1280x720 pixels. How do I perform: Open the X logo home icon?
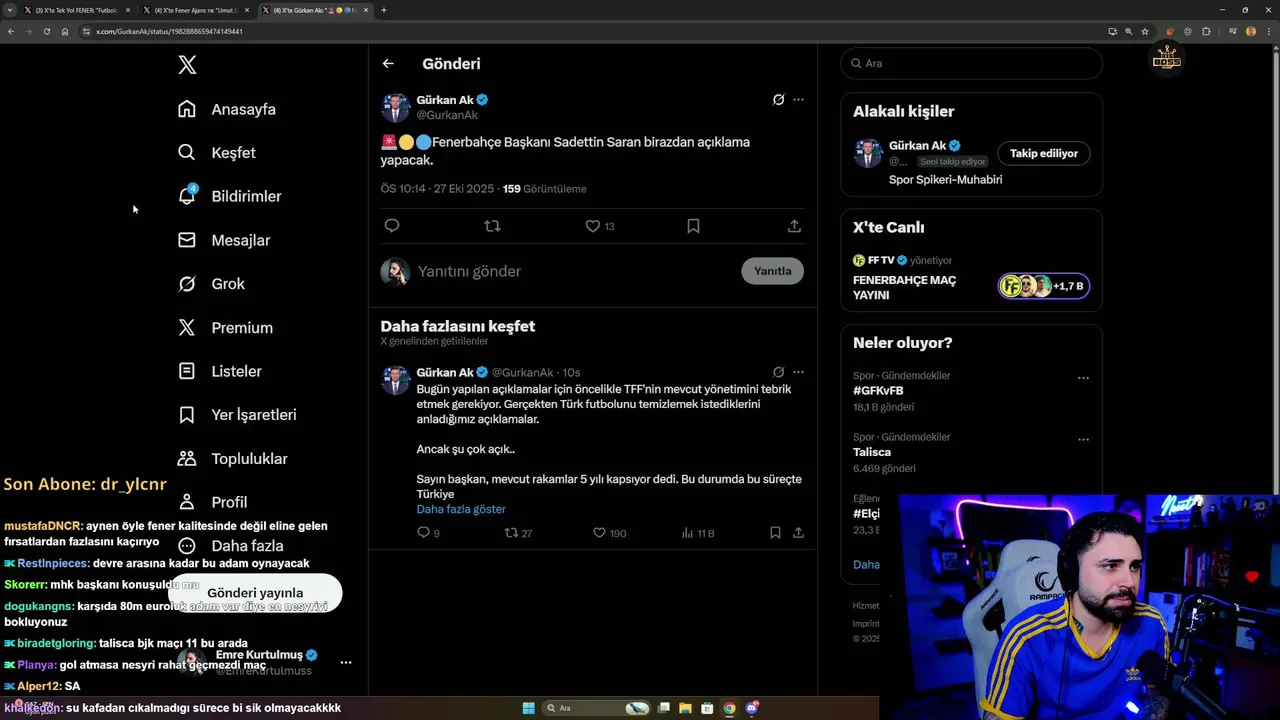[187, 65]
